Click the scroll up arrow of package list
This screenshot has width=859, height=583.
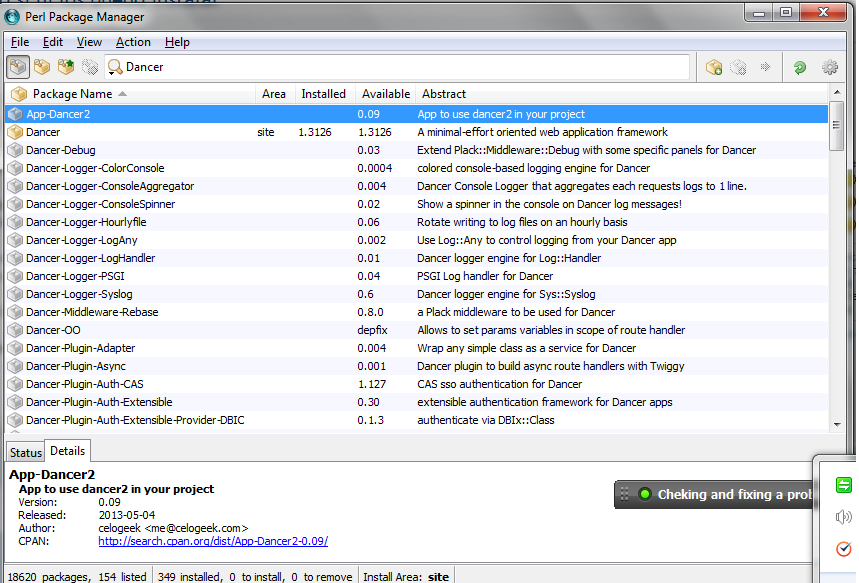point(837,92)
